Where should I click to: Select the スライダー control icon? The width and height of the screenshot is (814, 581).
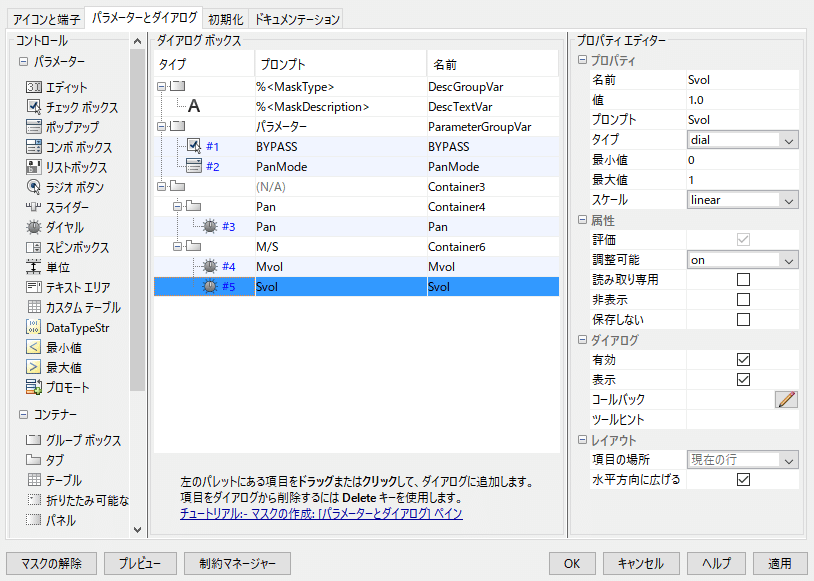coord(34,207)
